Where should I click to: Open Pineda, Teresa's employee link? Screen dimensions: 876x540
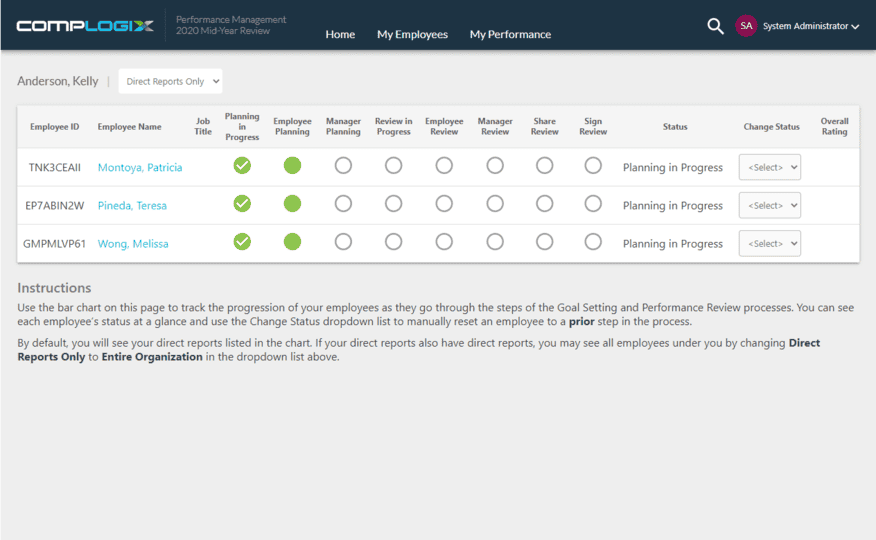coord(132,206)
